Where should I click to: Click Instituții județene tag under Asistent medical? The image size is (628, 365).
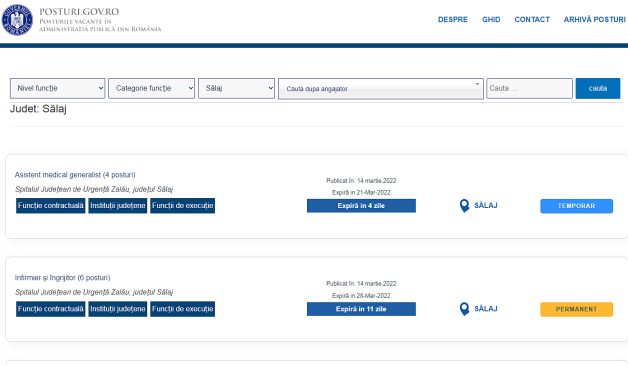[x=118, y=206]
